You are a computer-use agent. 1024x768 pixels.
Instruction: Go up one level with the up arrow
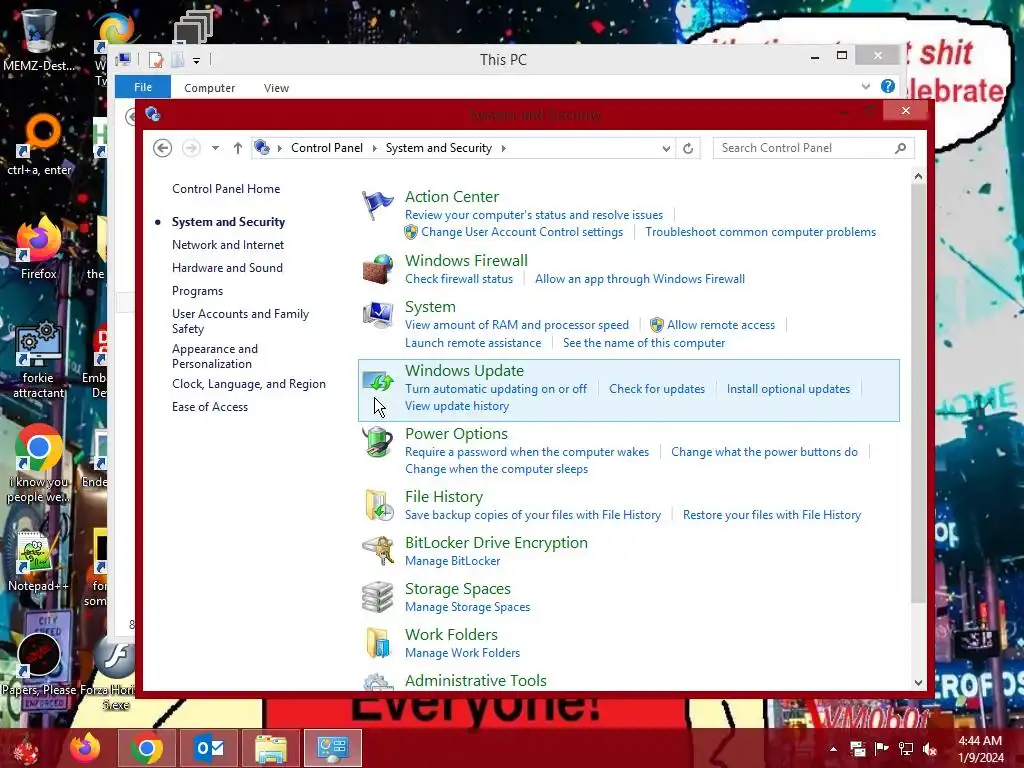[238, 148]
